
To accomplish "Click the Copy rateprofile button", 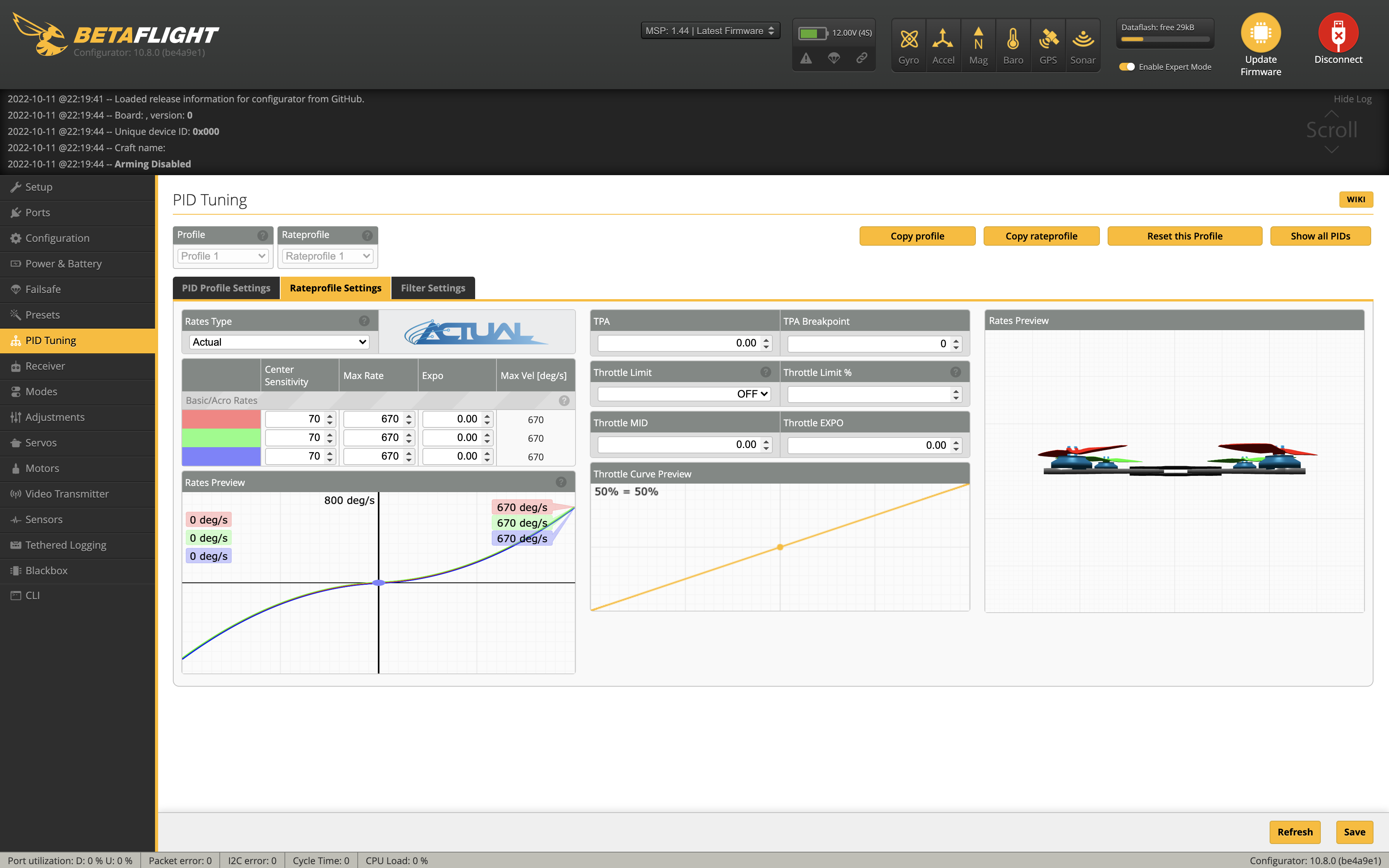I will pos(1041,236).
